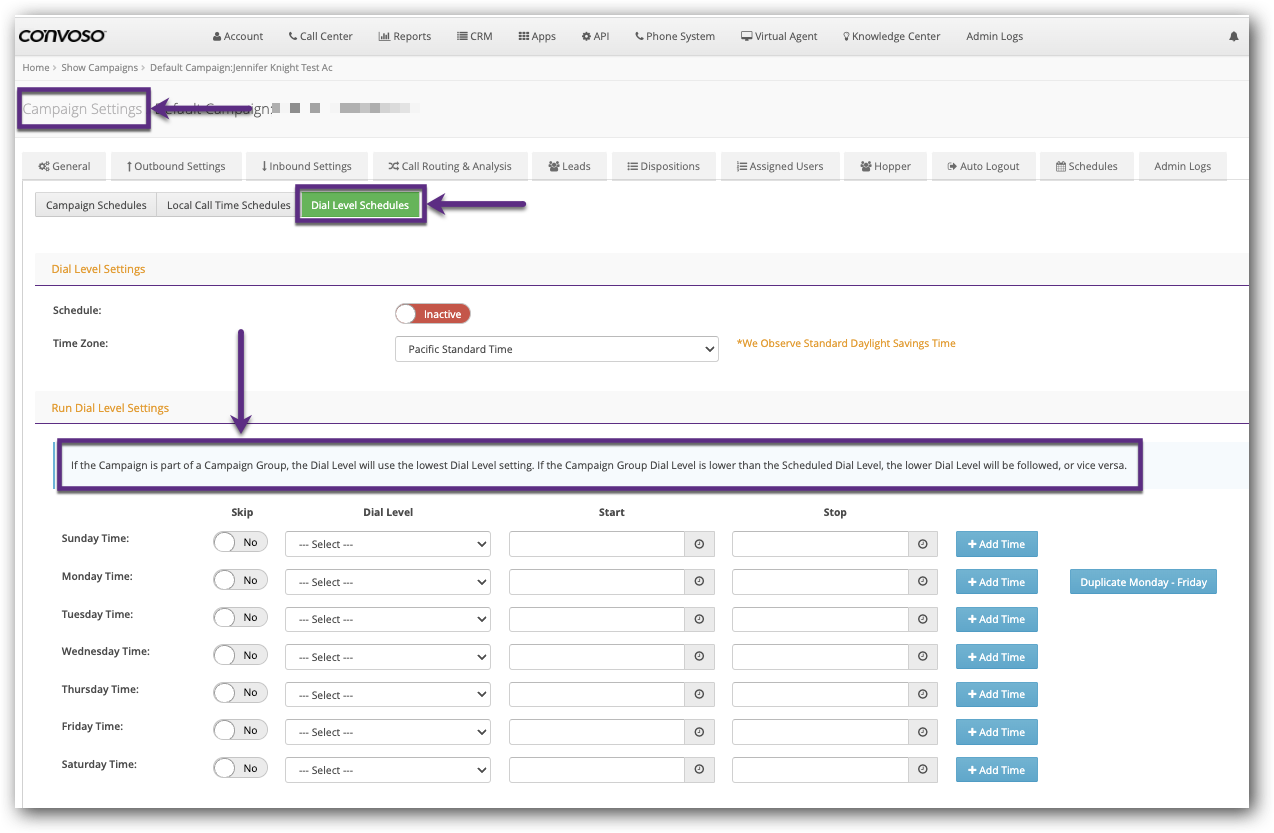Viewport: 1274px width, 833px height.
Task: Click clock icon beside Friday Stop field
Action: (922, 732)
